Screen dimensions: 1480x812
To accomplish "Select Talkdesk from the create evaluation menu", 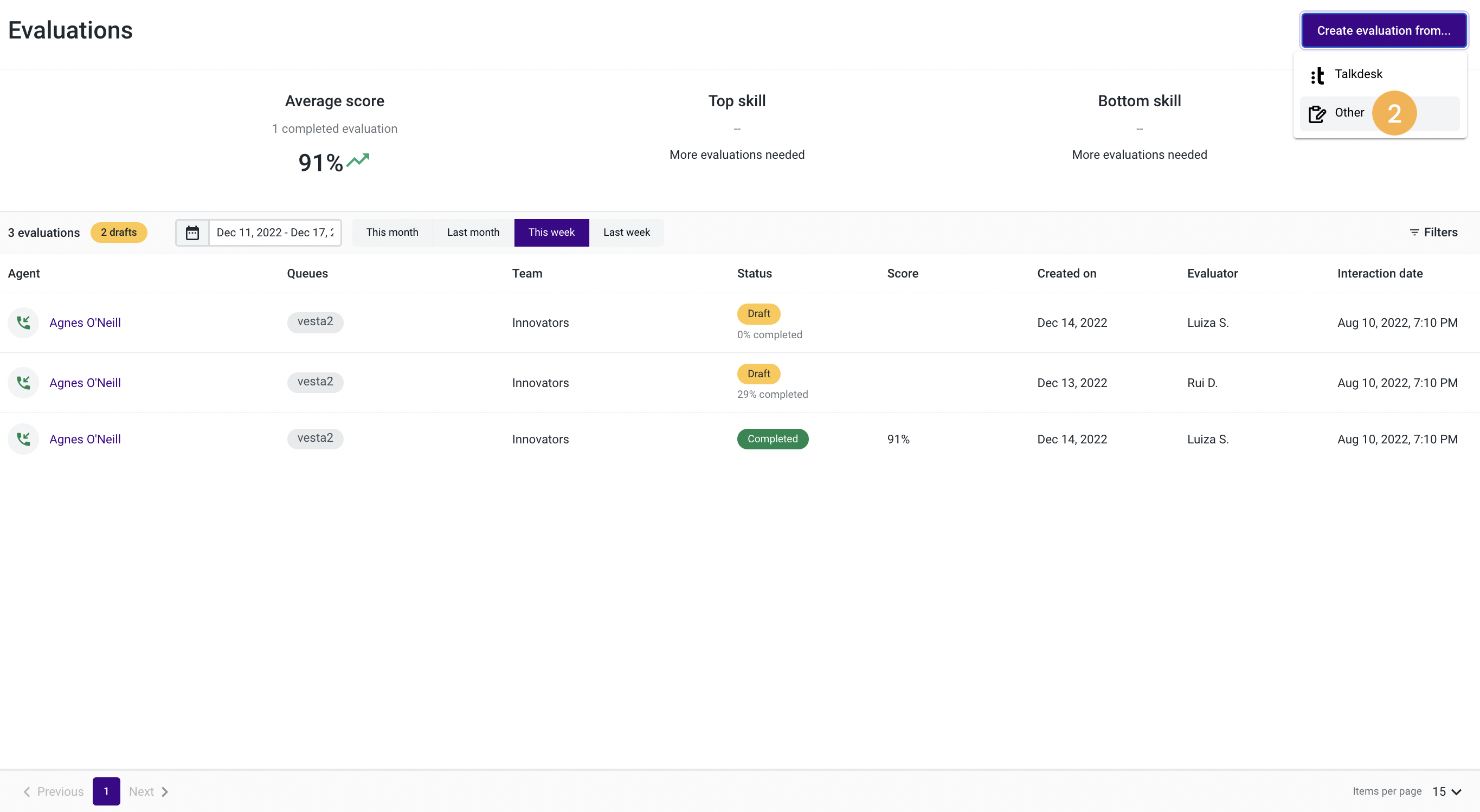I will click(x=1359, y=74).
